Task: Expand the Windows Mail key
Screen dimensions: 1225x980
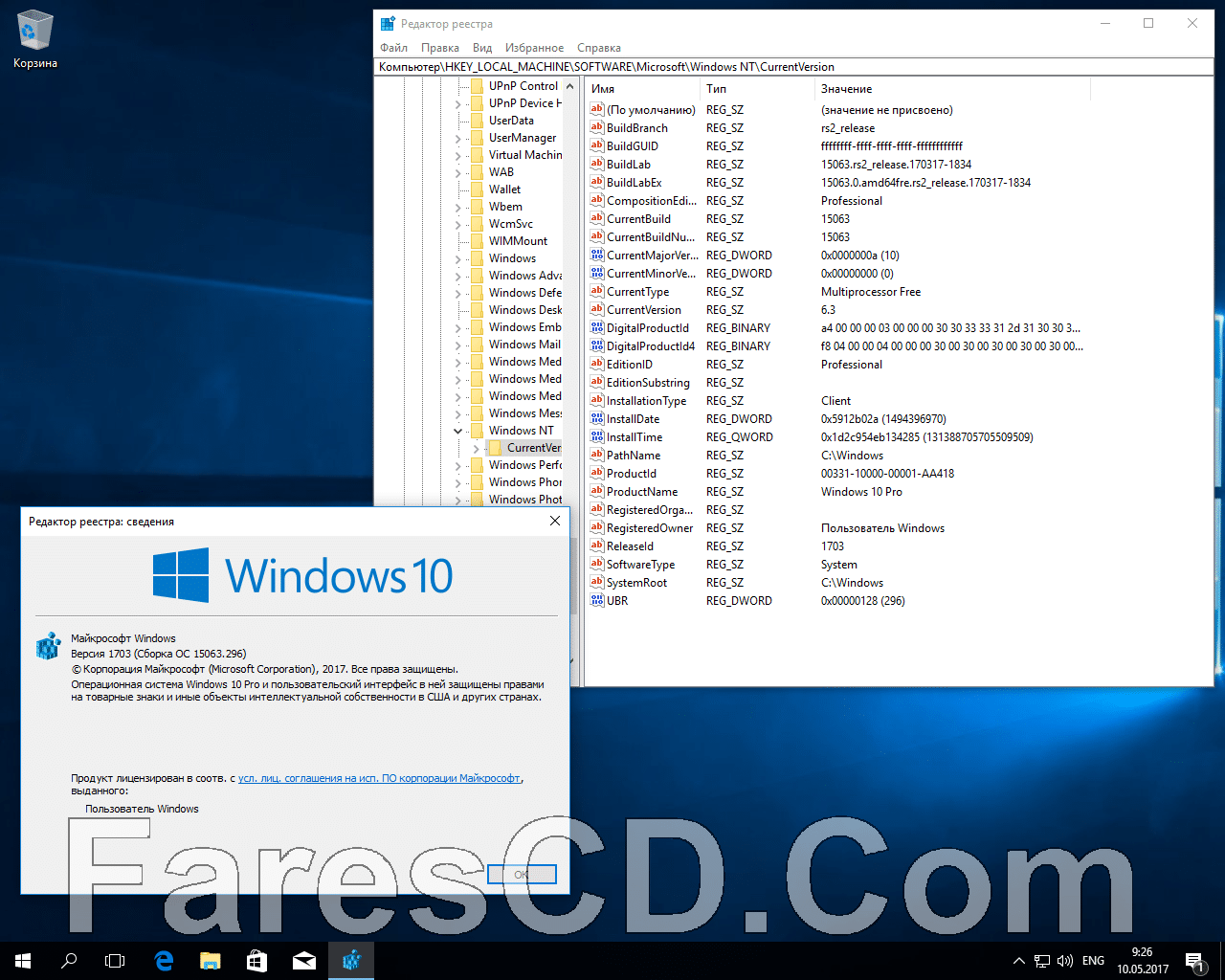Action: pos(458,345)
